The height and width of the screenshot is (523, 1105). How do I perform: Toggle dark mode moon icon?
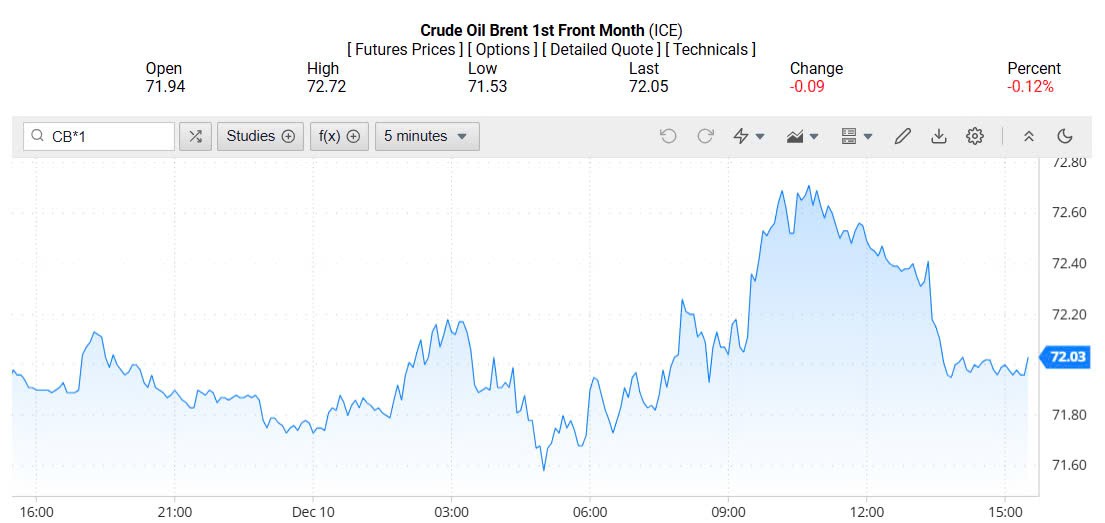pos(1065,136)
